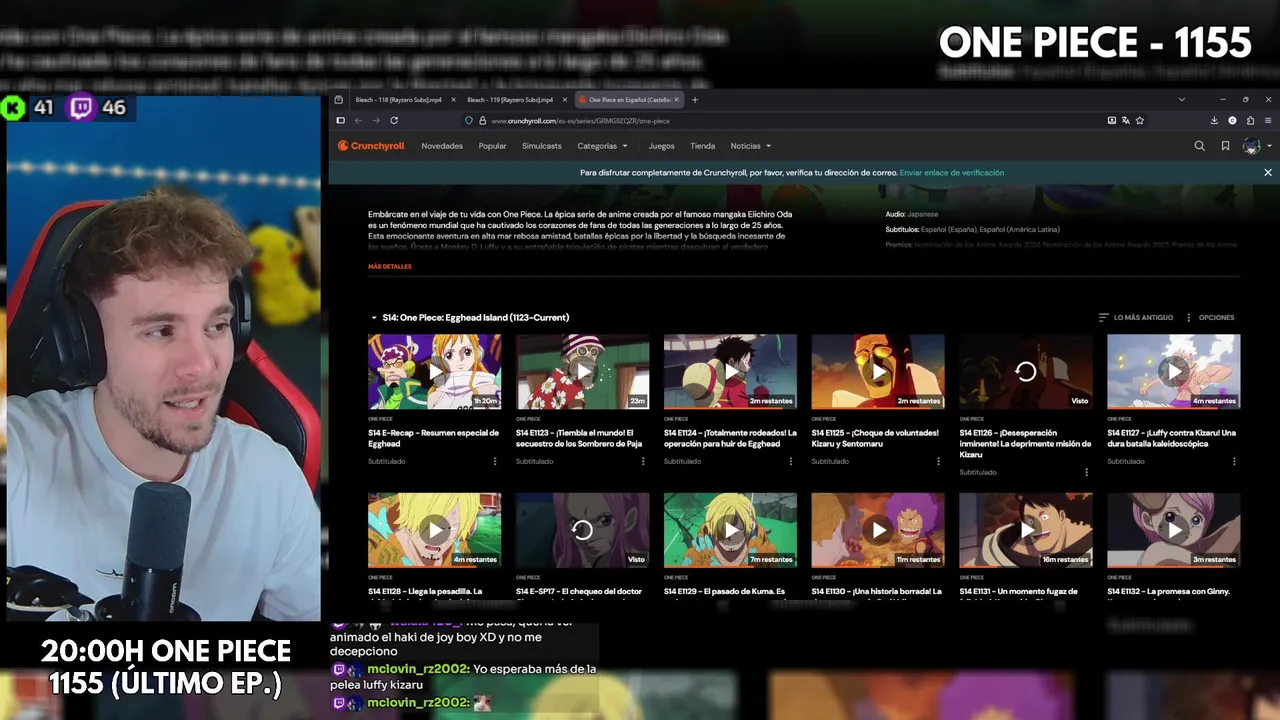Play E1128 Llega la pesadilla thumbnail
This screenshot has height=720, width=1280.
tap(434, 530)
